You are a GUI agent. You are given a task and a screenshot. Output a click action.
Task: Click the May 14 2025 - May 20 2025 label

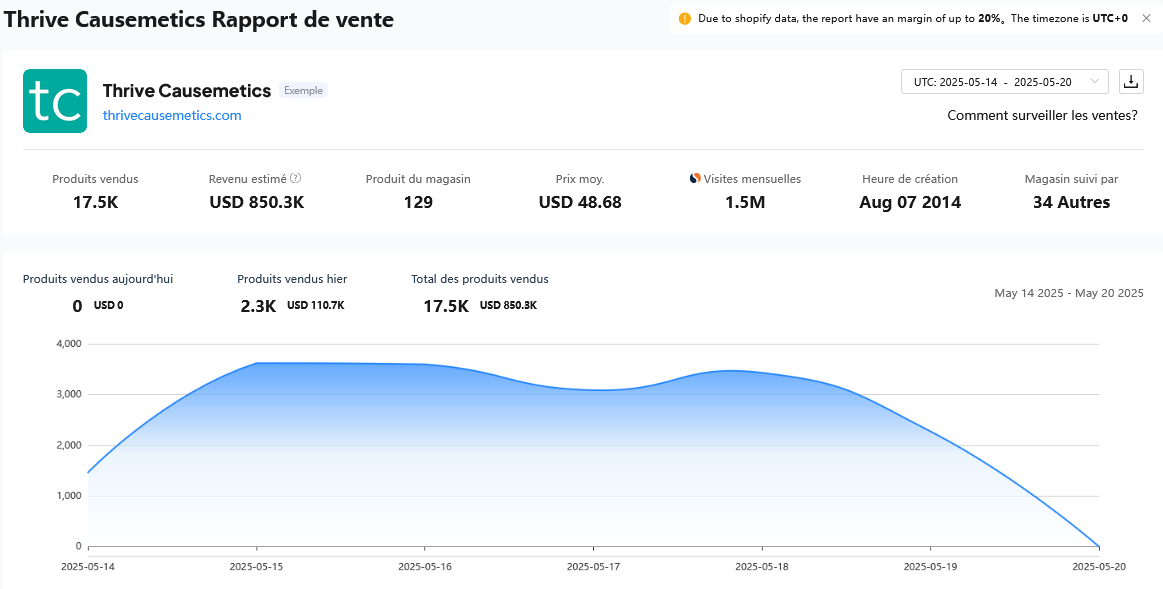1068,293
